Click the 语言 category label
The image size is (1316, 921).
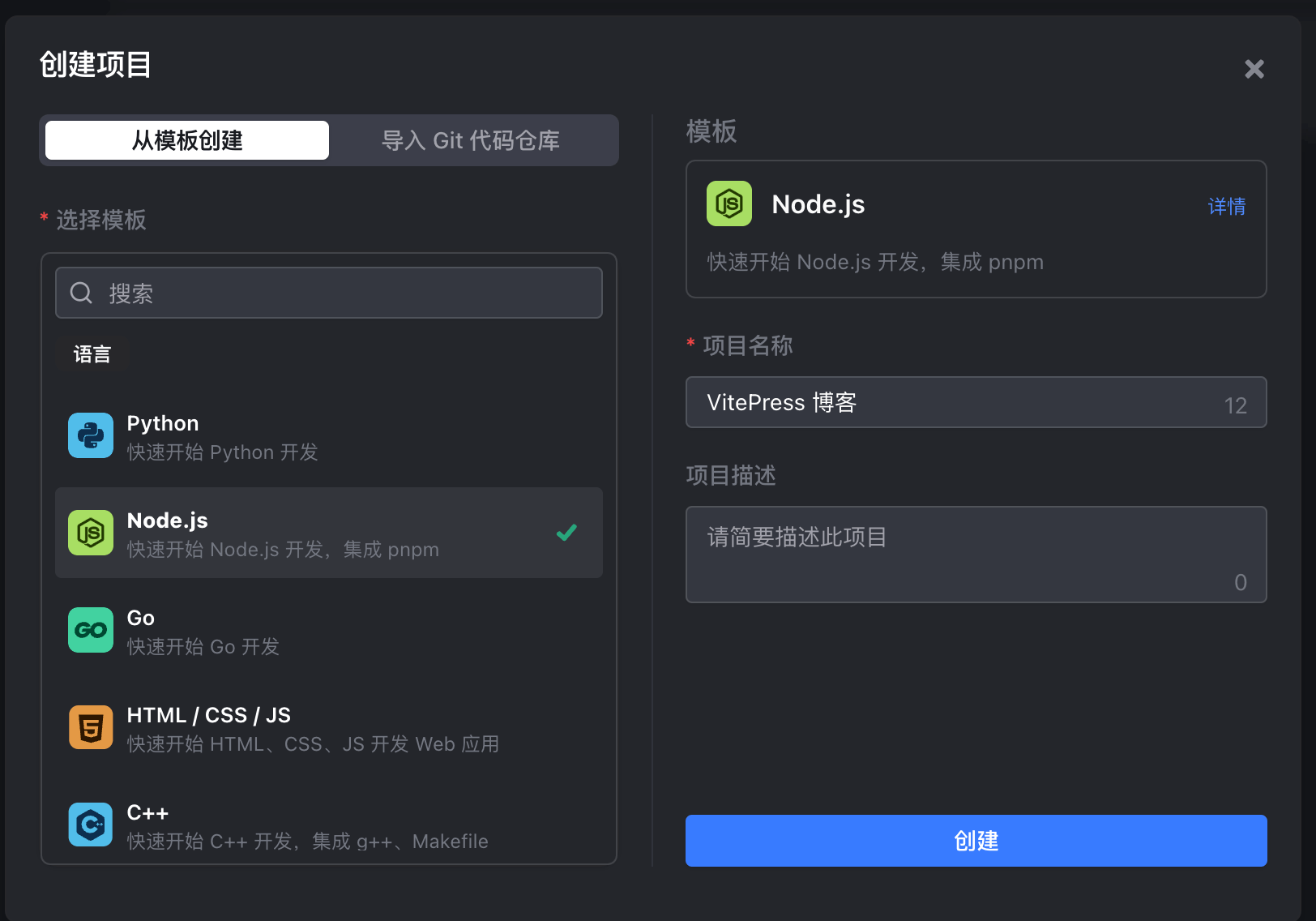92,354
